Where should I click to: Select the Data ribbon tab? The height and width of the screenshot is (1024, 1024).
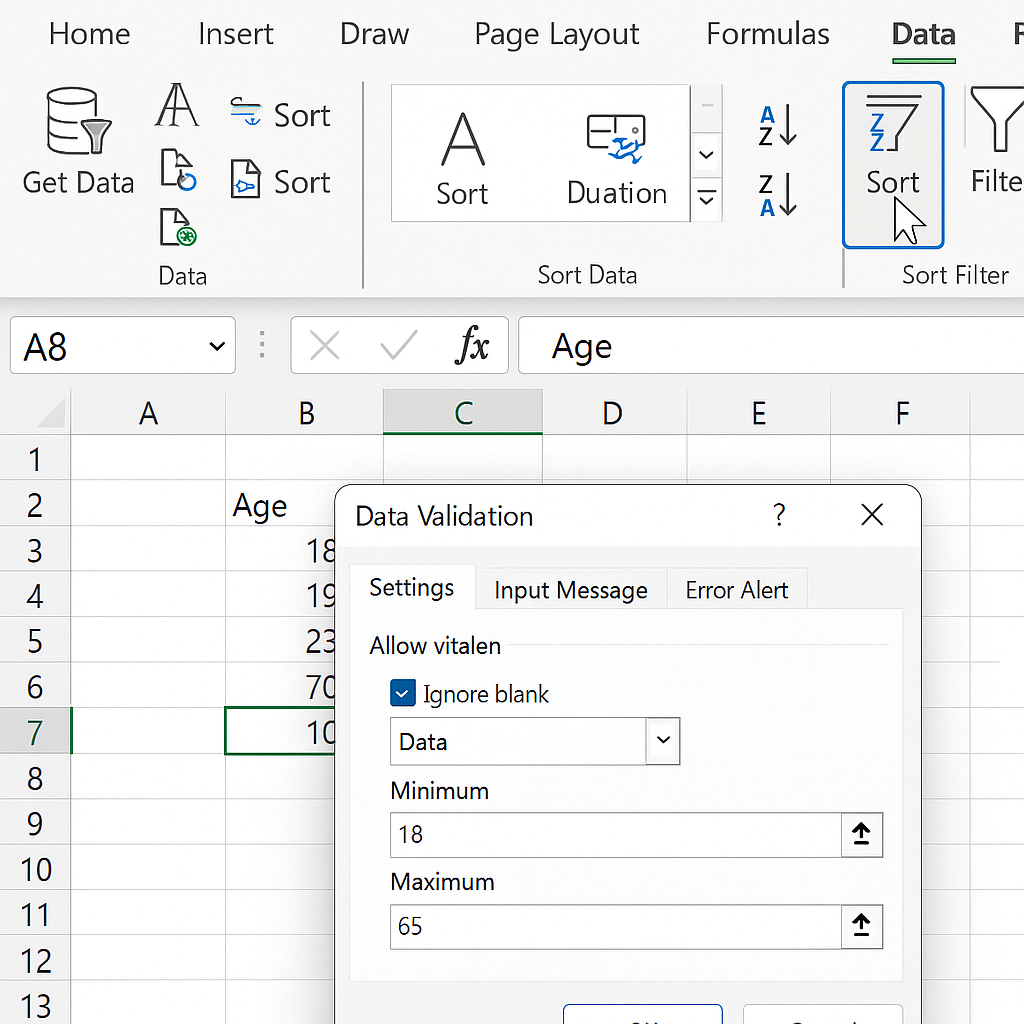pos(923,34)
